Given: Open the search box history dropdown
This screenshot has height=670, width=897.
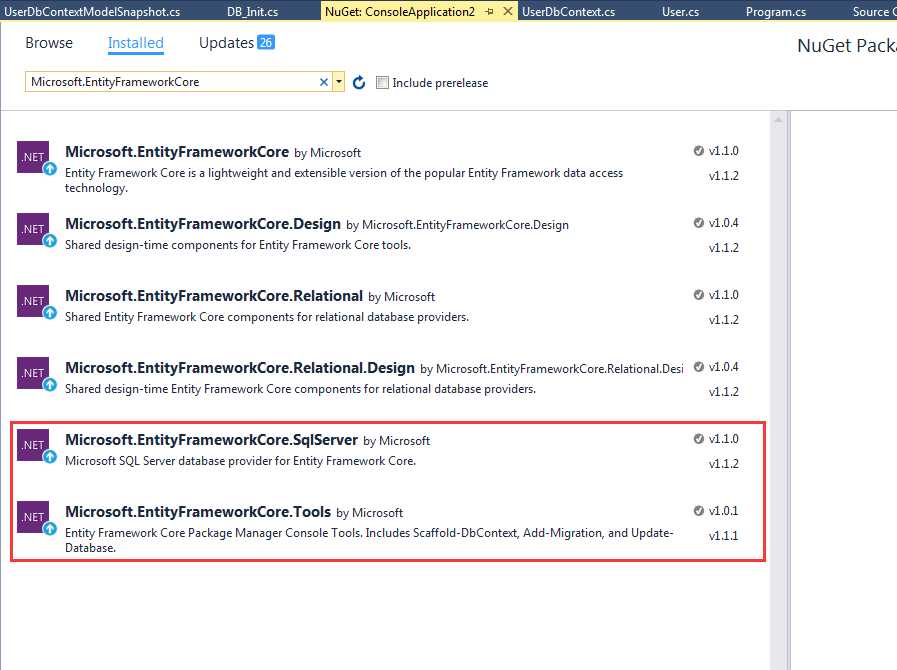Looking at the screenshot, I should (x=339, y=82).
